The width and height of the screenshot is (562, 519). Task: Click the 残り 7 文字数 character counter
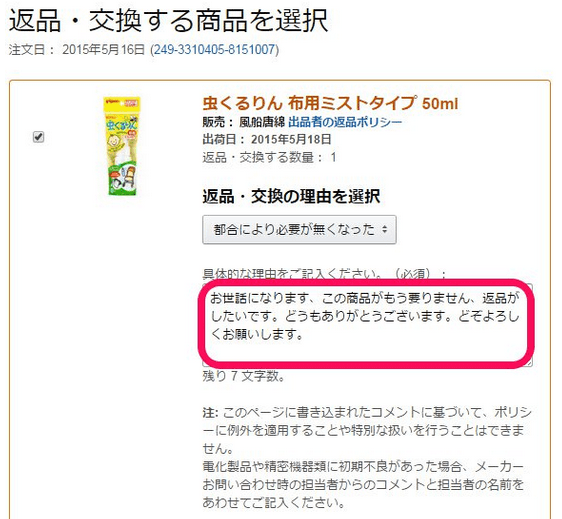click(244, 376)
